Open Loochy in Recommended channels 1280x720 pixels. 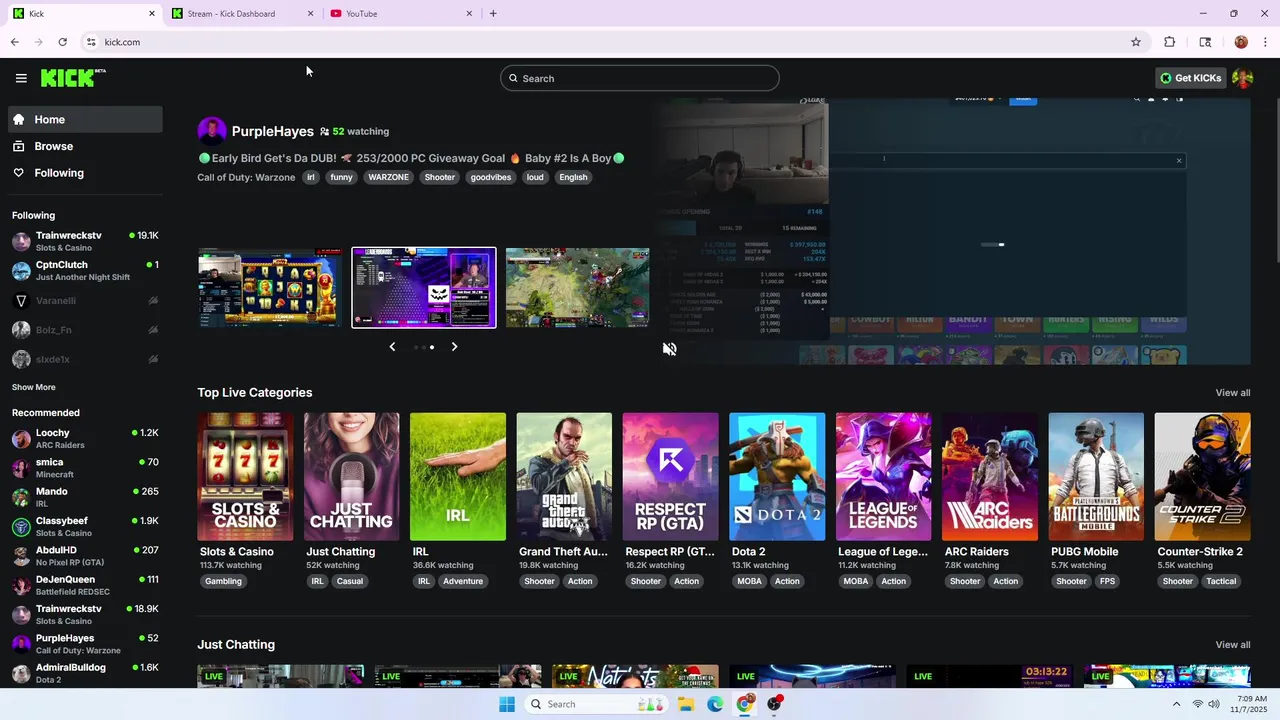point(85,439)
